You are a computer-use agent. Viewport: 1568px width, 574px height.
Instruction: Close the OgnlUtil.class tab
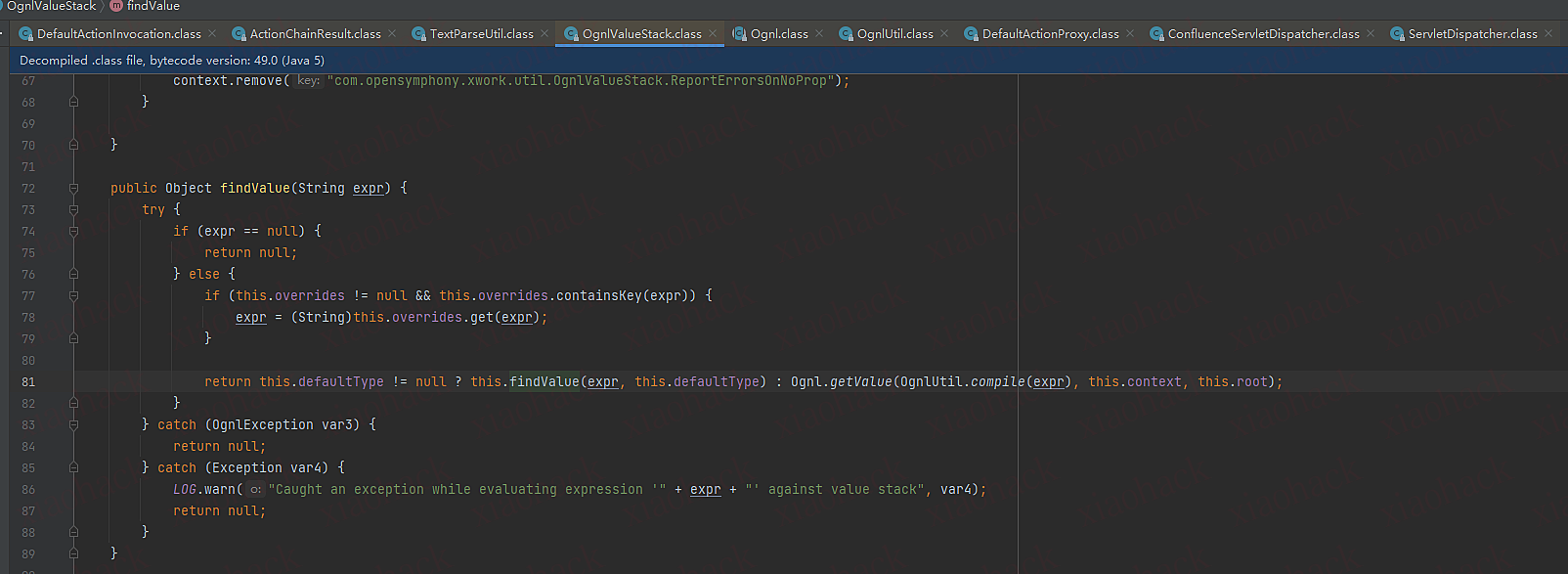[944, 33]
